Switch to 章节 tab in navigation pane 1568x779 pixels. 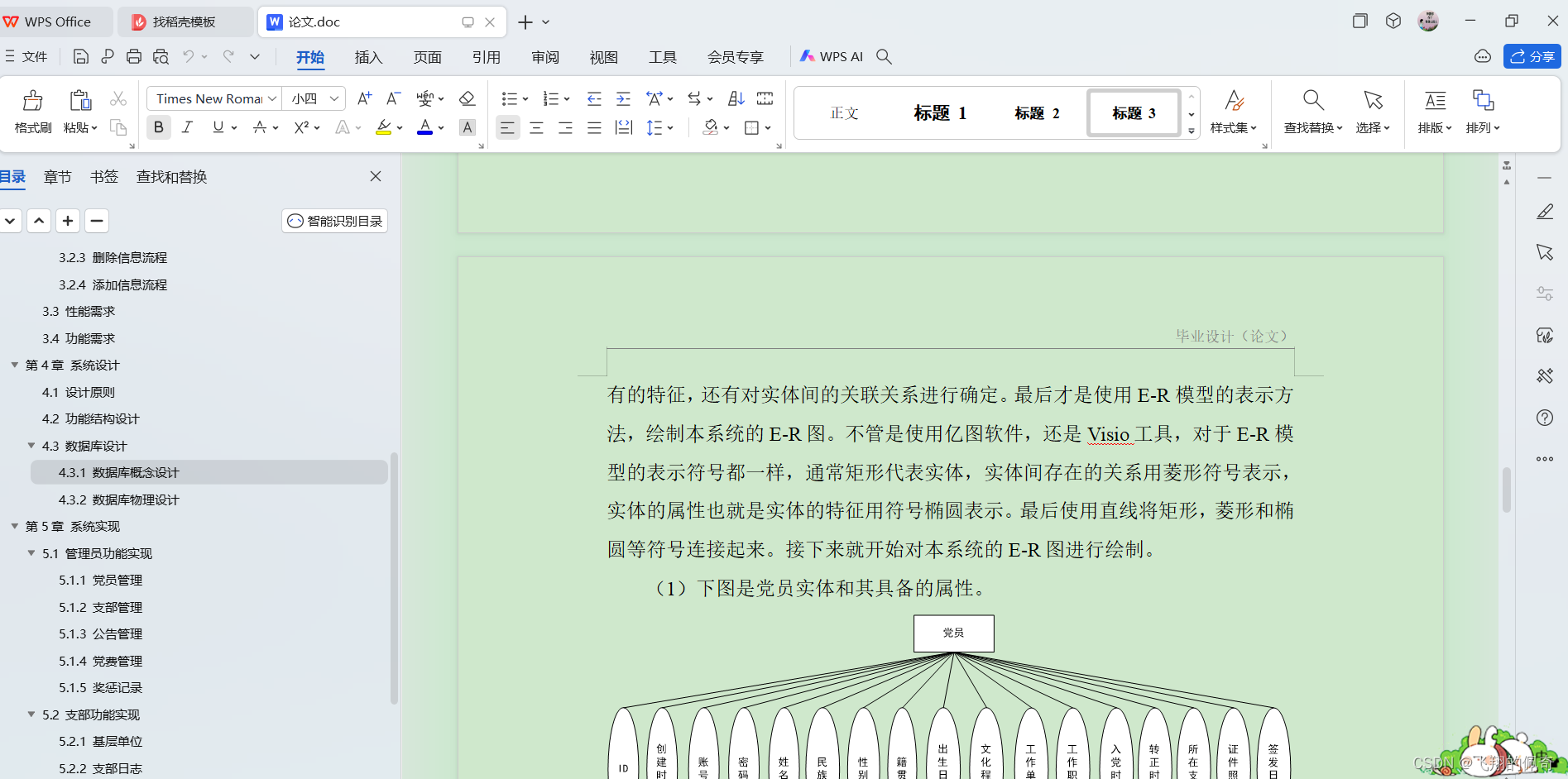pos(58,177)
